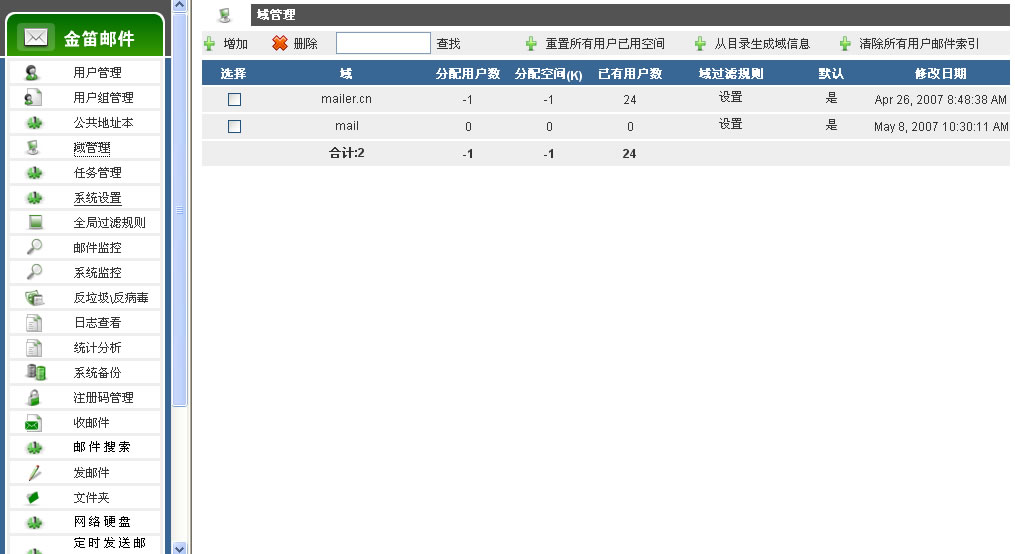Viewport: 1015px width, 554px height.
Task: Click the 系统备份 database icon
Action: 34,372
